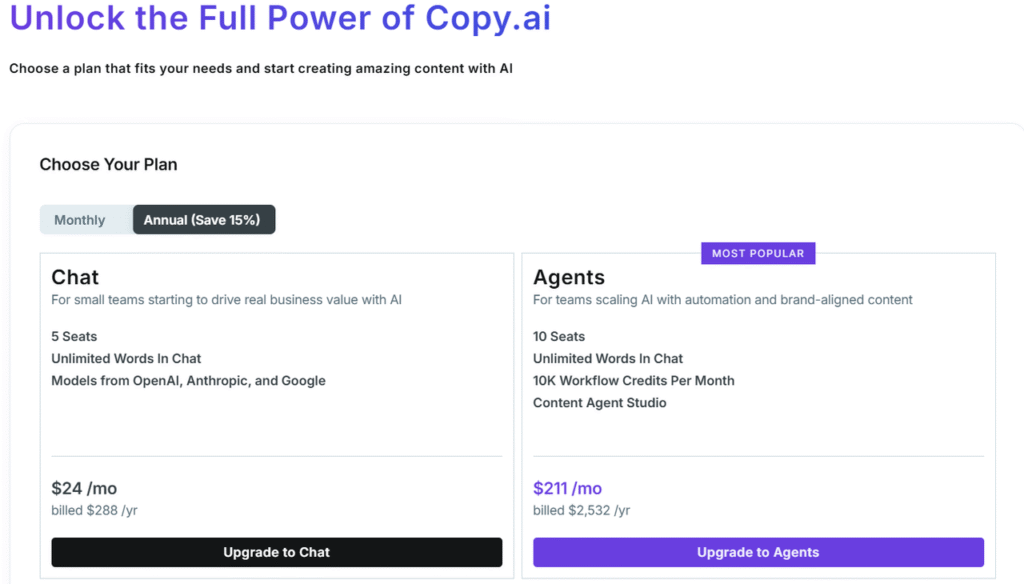The width and height of the screenshot is (1024, 584).
Task: Click the billed $2,532 /yr text
Action: (581, 511)
